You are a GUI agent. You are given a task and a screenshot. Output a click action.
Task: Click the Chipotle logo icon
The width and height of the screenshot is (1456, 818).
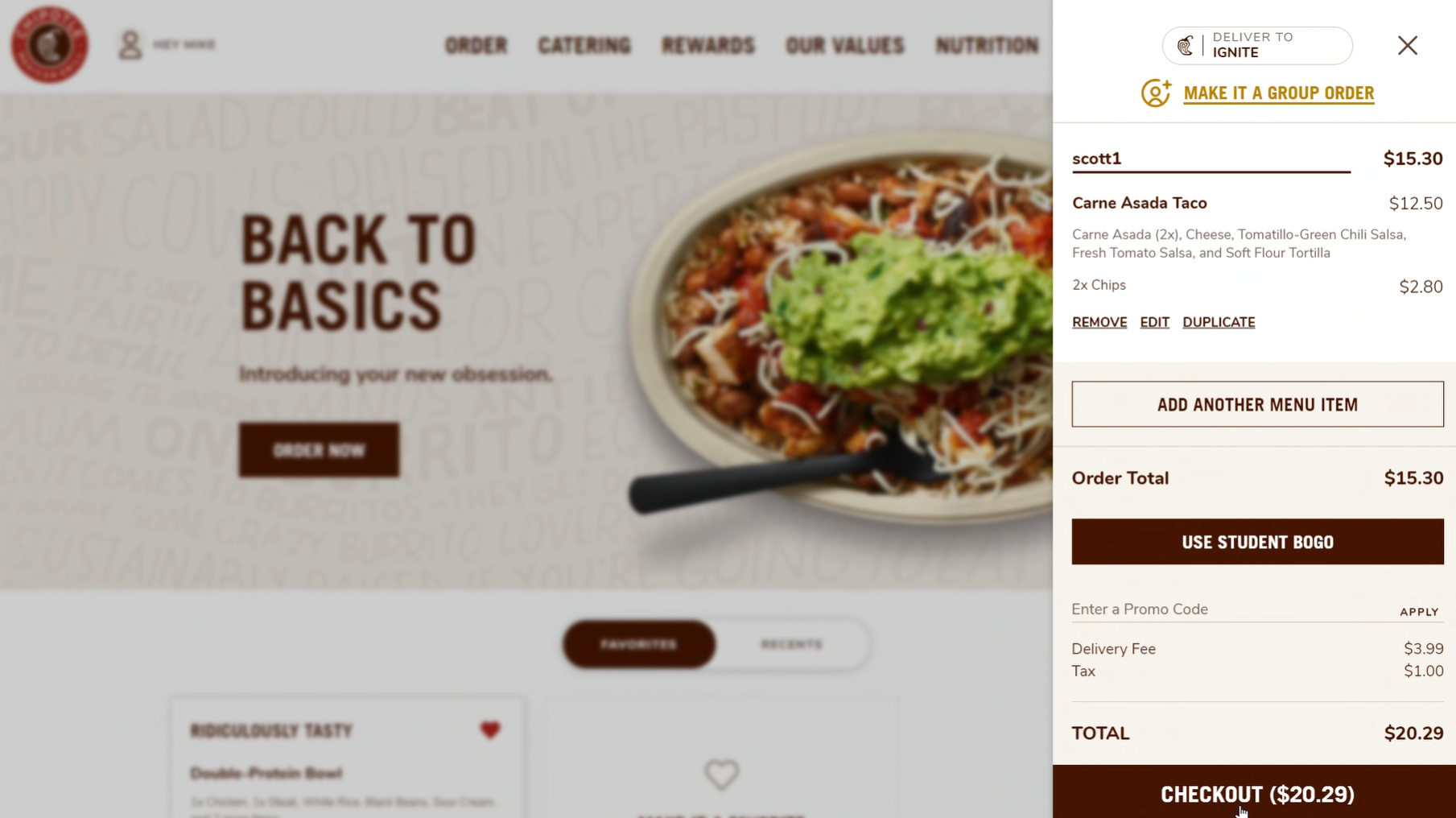pyautogui.click(x=50, y=45)
